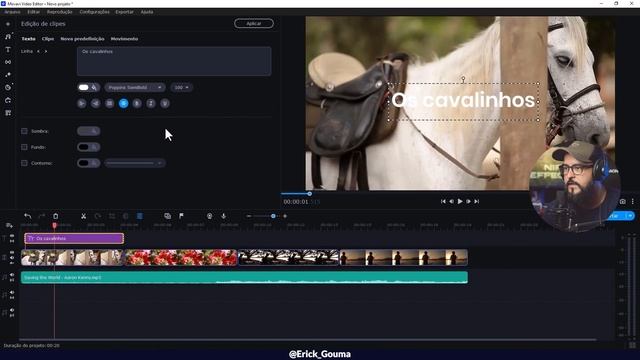Skip to the start of the preview
The width and height of the screenshot is (640, 360).
(443, 201)
